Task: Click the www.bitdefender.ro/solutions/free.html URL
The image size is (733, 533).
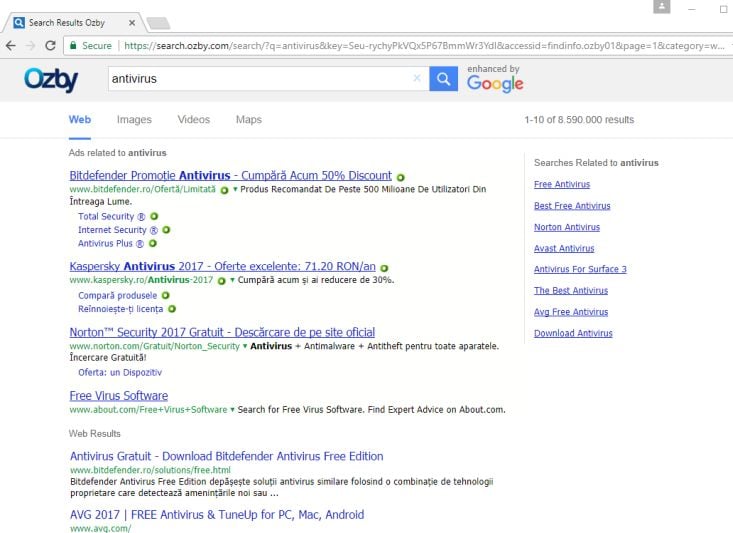Action: tap(150, 470)
